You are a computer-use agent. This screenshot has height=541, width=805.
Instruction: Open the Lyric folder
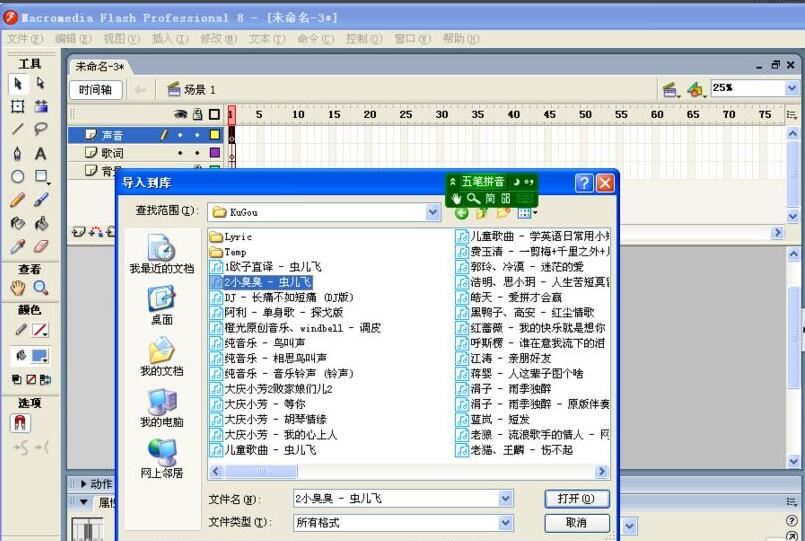pos(231,237)
